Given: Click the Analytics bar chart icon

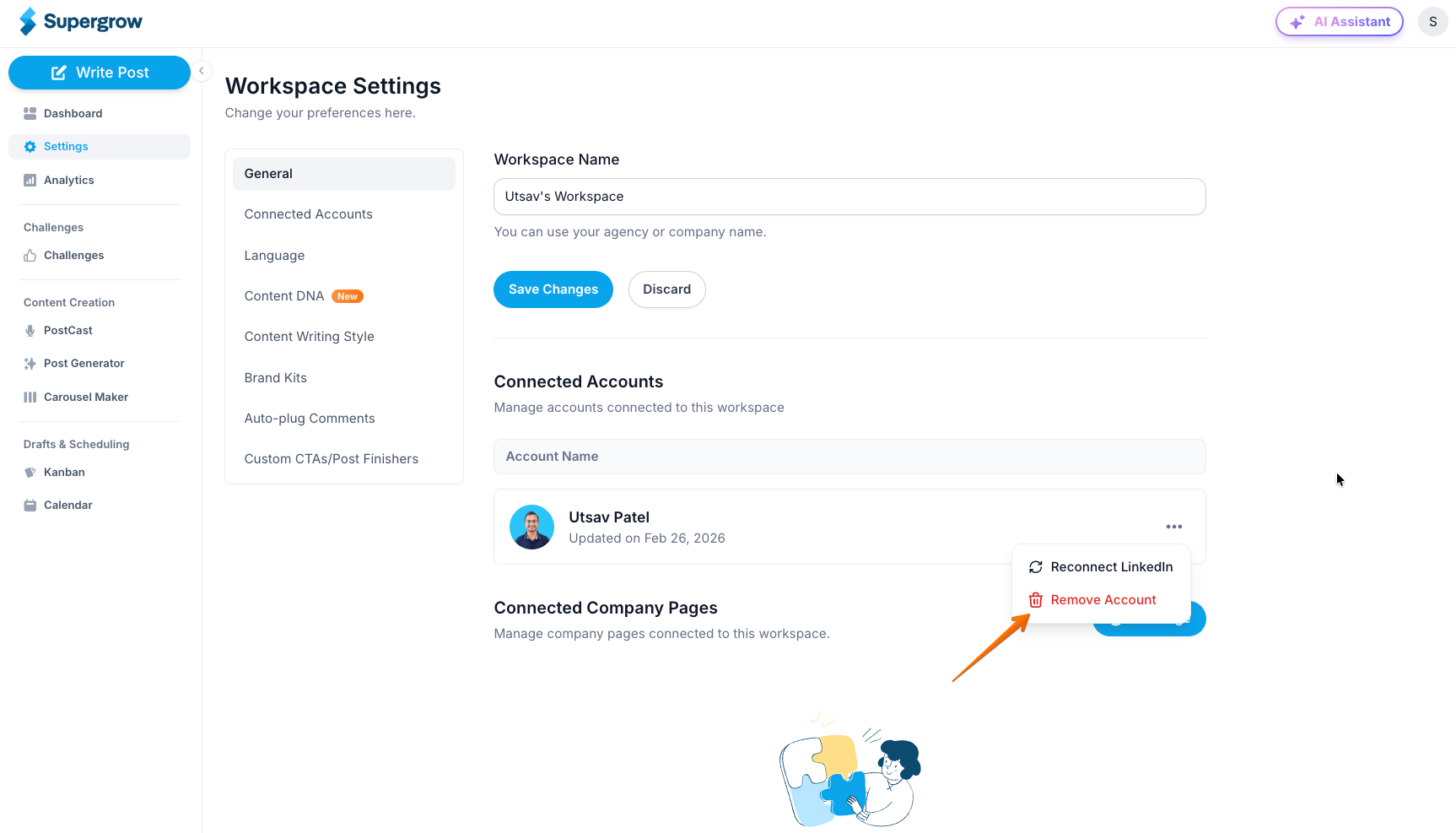Looking at the screenshot, I should (30, 181).
